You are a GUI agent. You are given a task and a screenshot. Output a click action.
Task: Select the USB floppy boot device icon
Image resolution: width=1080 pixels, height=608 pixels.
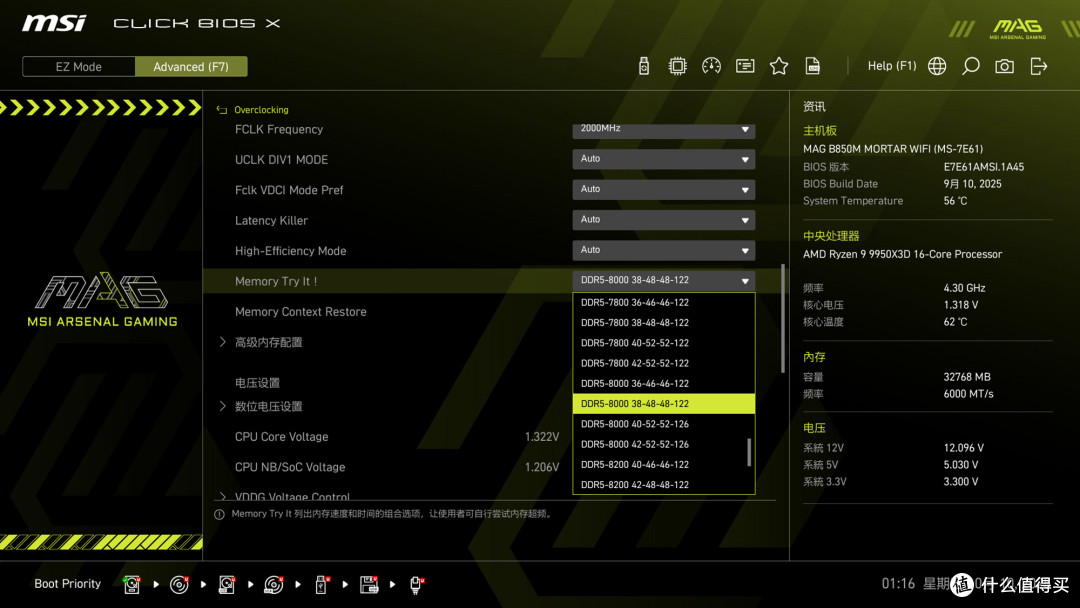[x=369, y=585]
